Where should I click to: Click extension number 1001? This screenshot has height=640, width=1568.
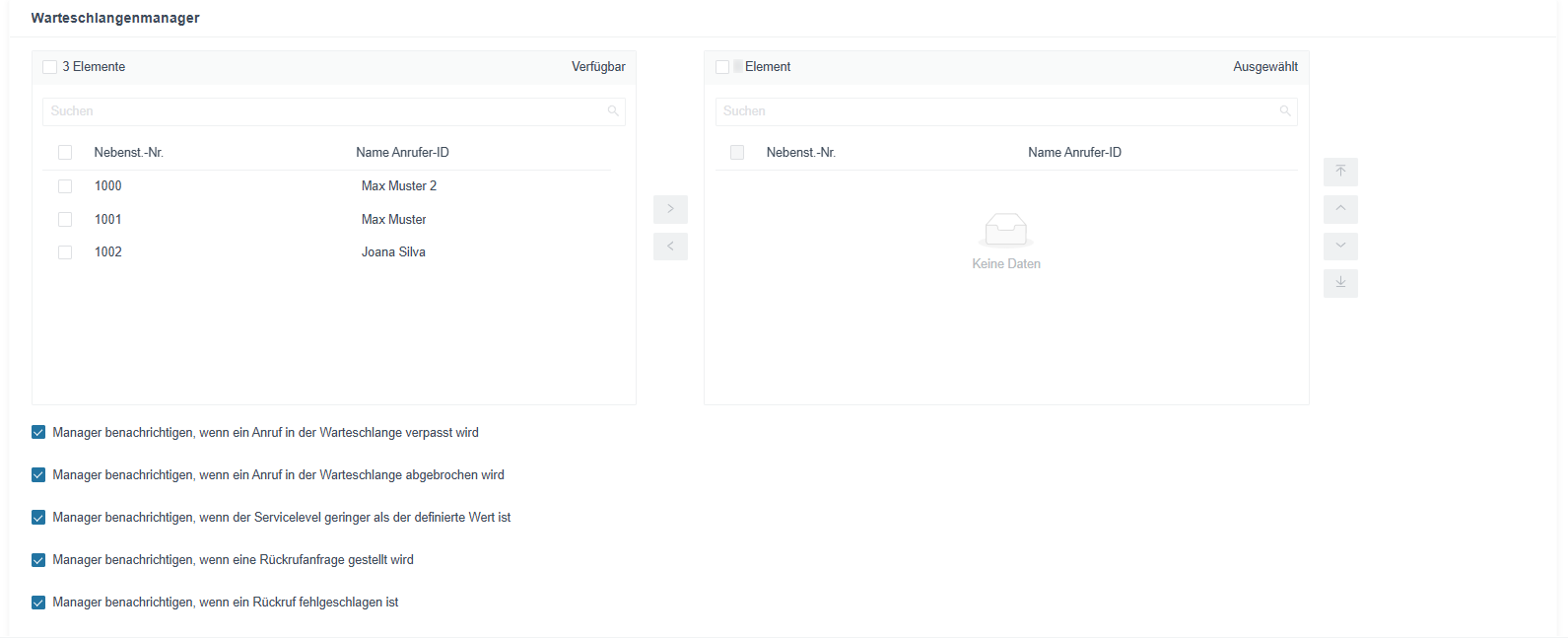tap(108, 219)
